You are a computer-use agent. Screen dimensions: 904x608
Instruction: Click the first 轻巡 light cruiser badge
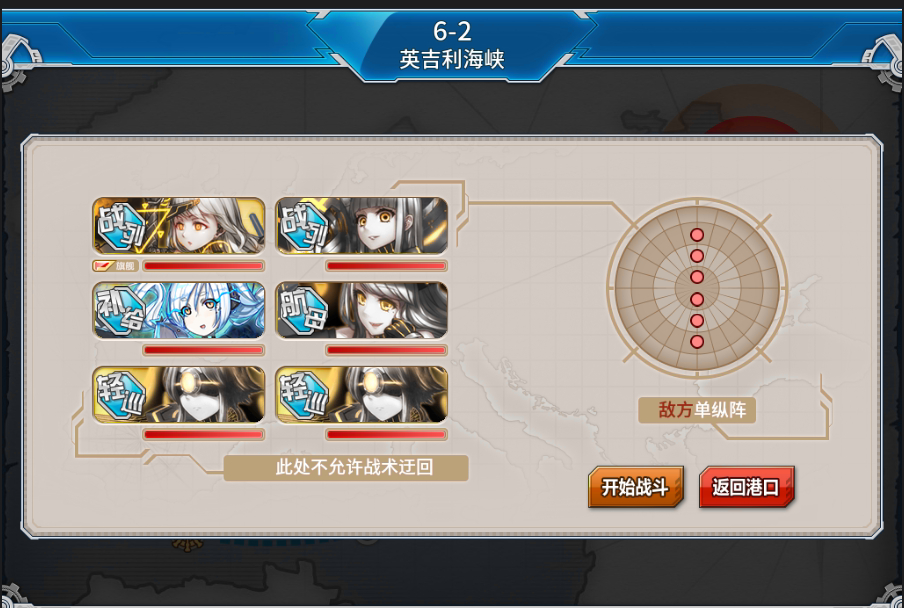coord(120,395)
